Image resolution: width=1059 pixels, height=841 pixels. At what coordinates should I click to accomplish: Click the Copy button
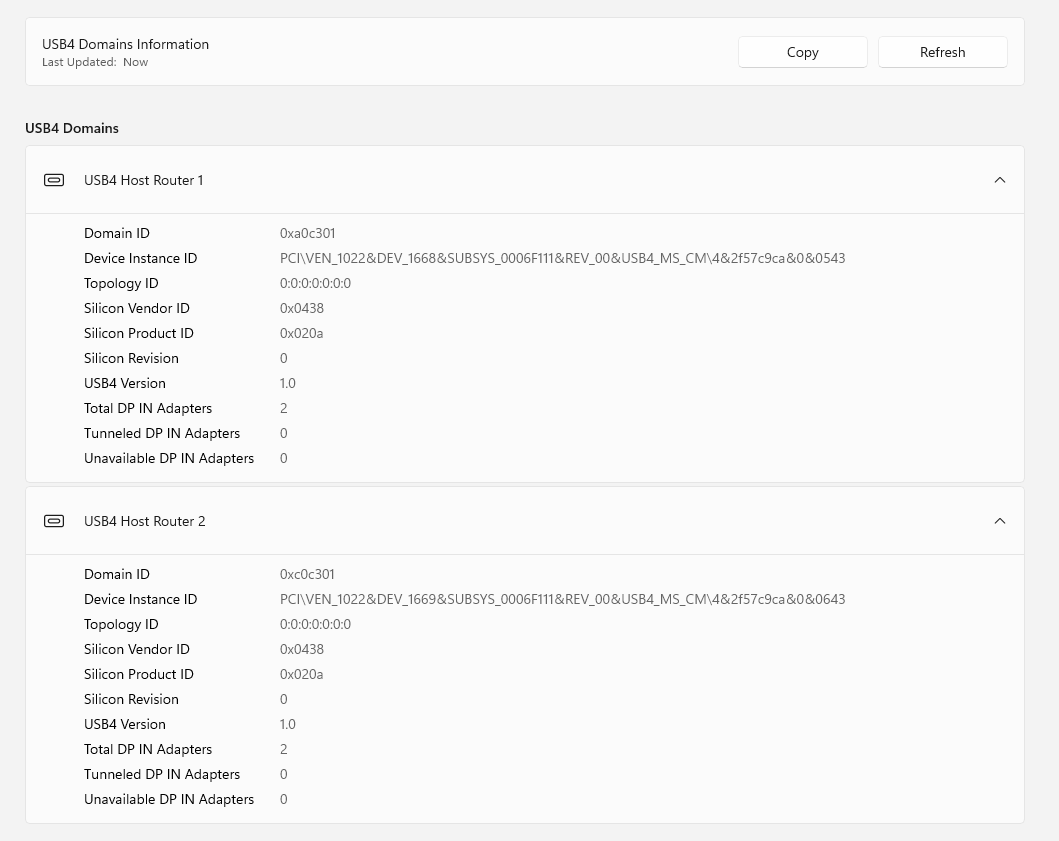point(802,52)
